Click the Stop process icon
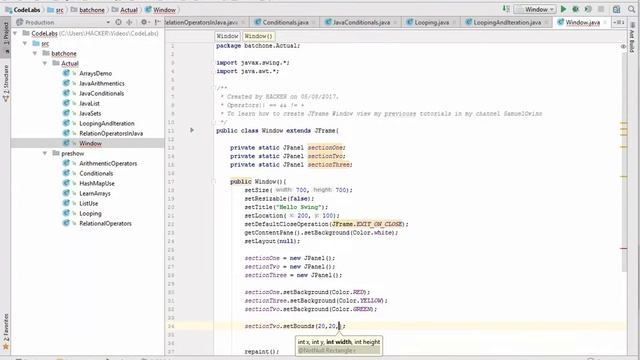Screen dimensions: 640x360 coord(601,9)
